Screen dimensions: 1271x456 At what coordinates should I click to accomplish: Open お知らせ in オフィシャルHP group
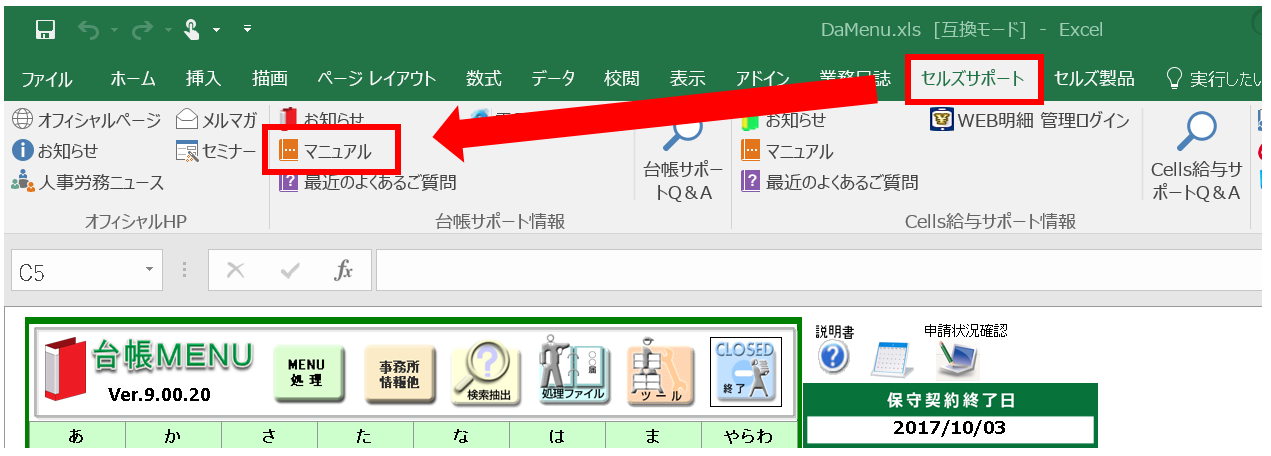pyautogui.click(x=56, y=151)
